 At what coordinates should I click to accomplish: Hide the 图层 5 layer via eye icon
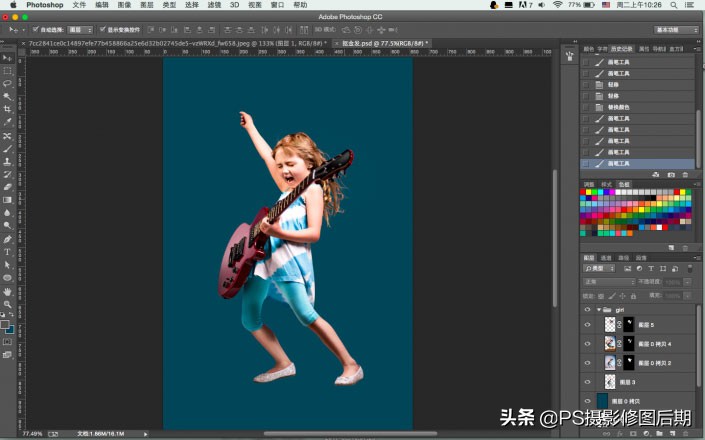click(x=588, y=325)
